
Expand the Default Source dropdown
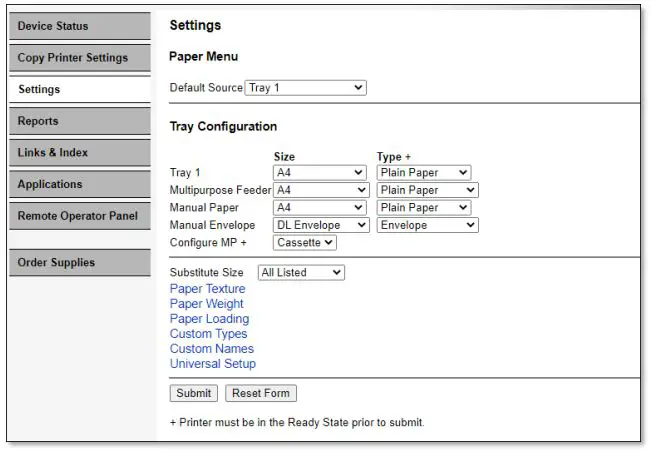click(306, 88)
